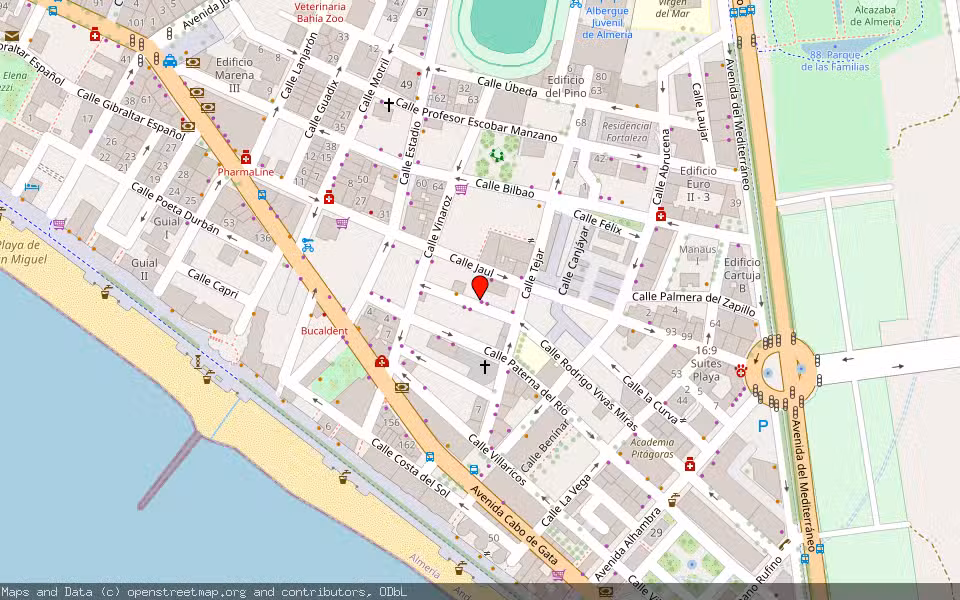Click the hotel bed icon near Playa de San Miguel

pos(32,187)
